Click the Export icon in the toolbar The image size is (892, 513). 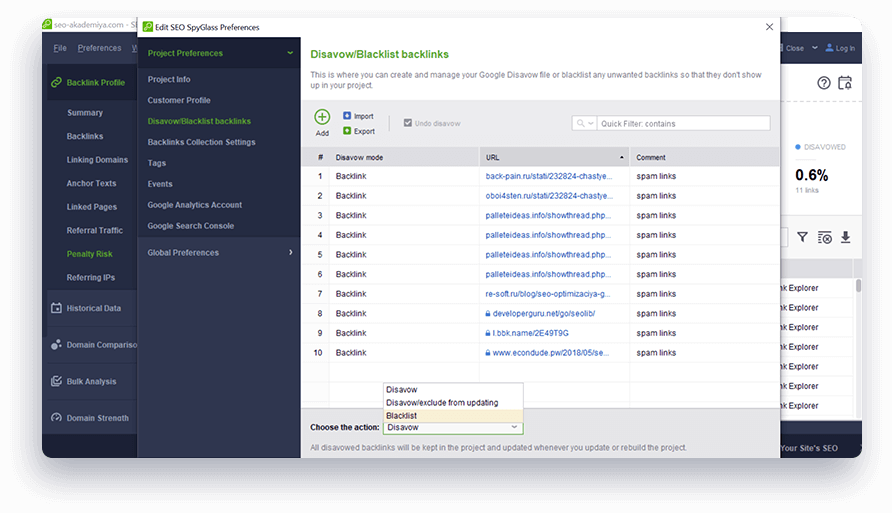347,131
